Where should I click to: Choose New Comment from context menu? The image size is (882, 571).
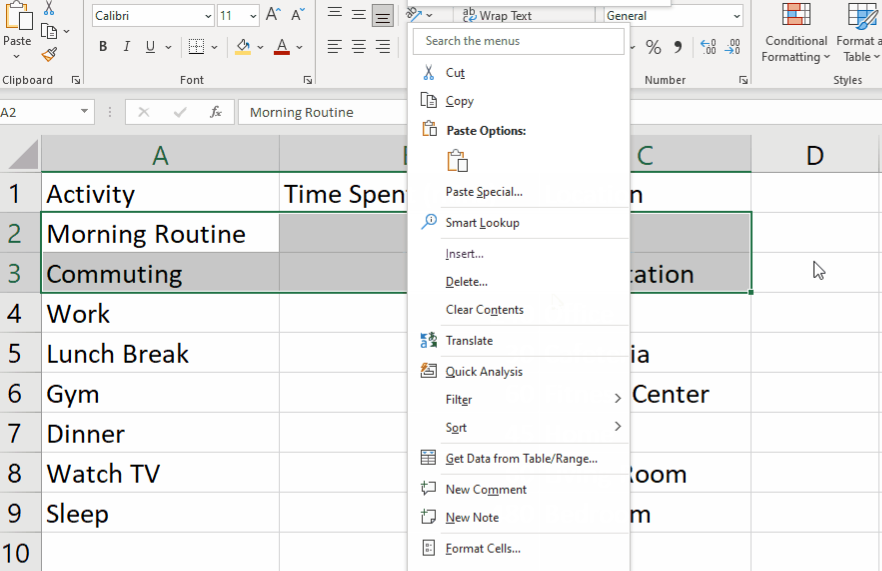[518, 489]
